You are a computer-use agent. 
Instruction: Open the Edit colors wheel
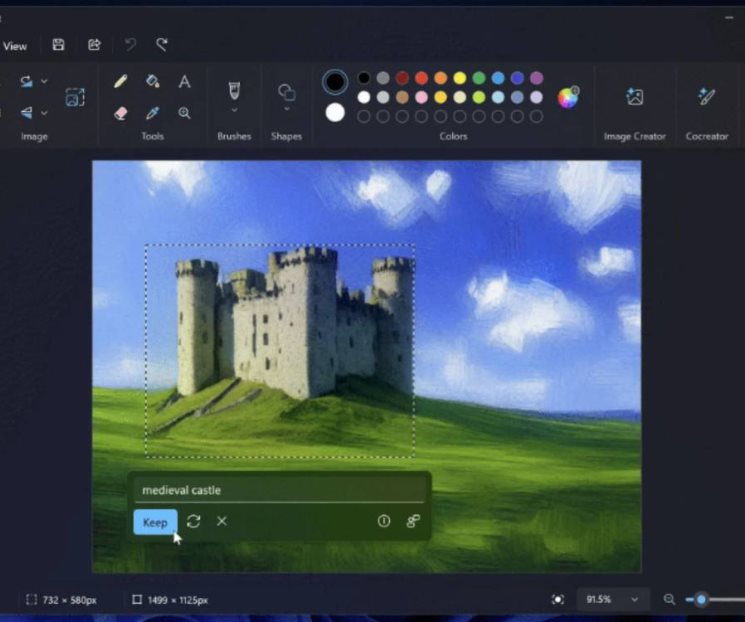click(x=568, y=98)
